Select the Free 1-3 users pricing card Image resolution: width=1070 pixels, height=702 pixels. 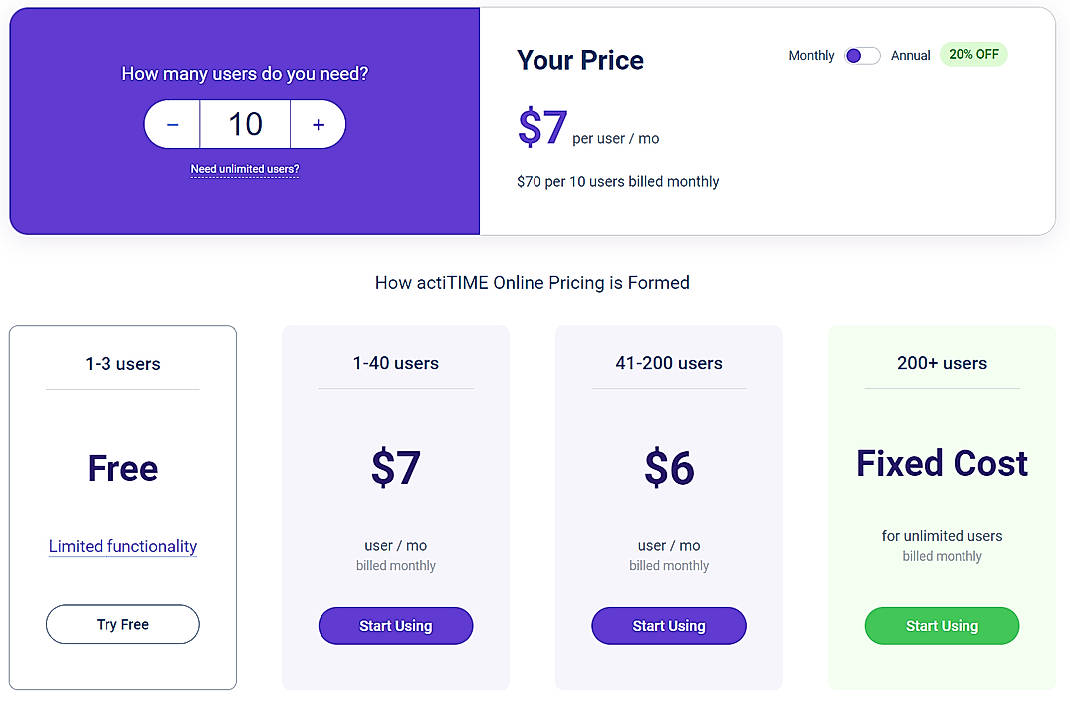122,468
